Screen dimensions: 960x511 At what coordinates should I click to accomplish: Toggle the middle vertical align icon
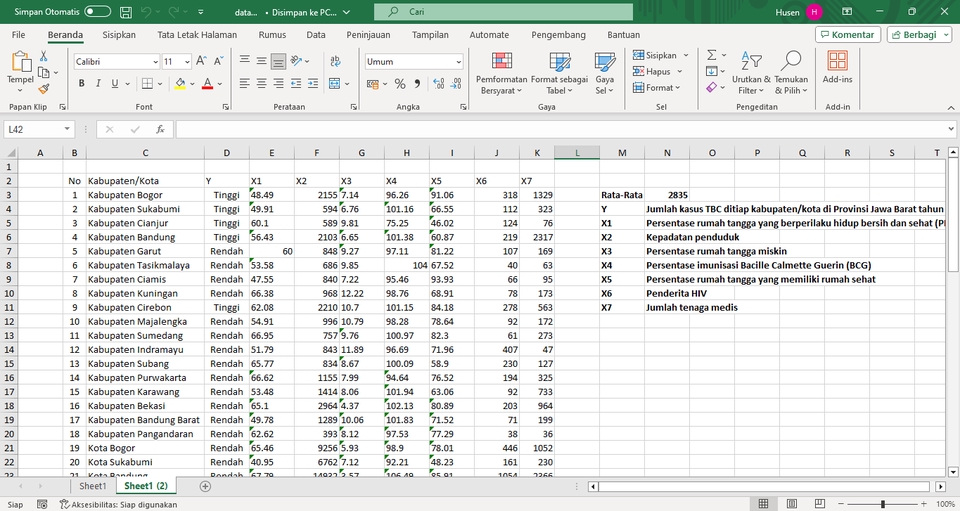click(x=261, y=61)
